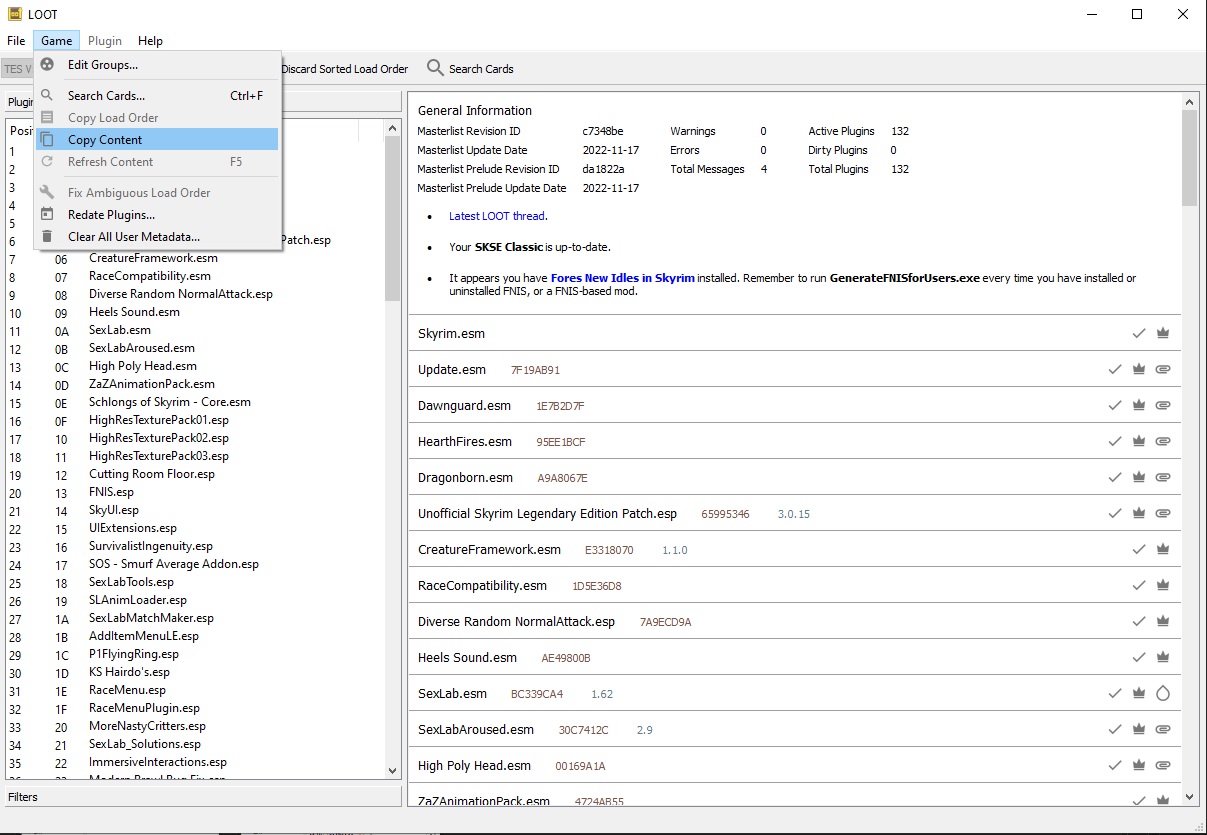This screenshot has height=835, width=1207.
Task: Click the paperclip icon on SexLabAroused.esm card
Action: pyautogui.click(x=1162, y=729)
